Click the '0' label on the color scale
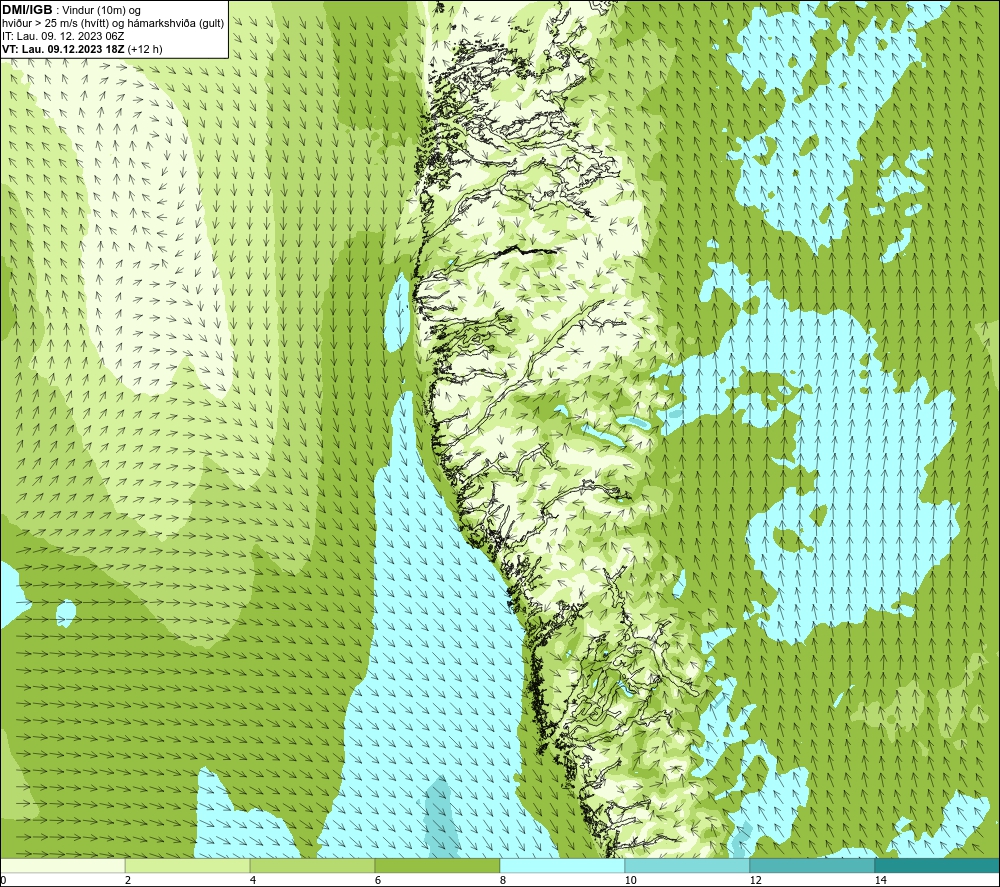1000x887 pixels. click(3, 880)
